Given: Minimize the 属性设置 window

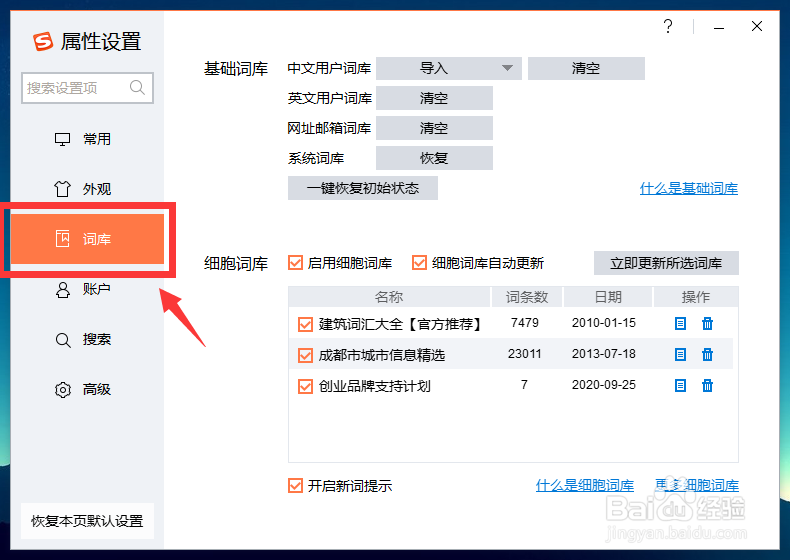Looking at the screenshot, I should [719, 27].
